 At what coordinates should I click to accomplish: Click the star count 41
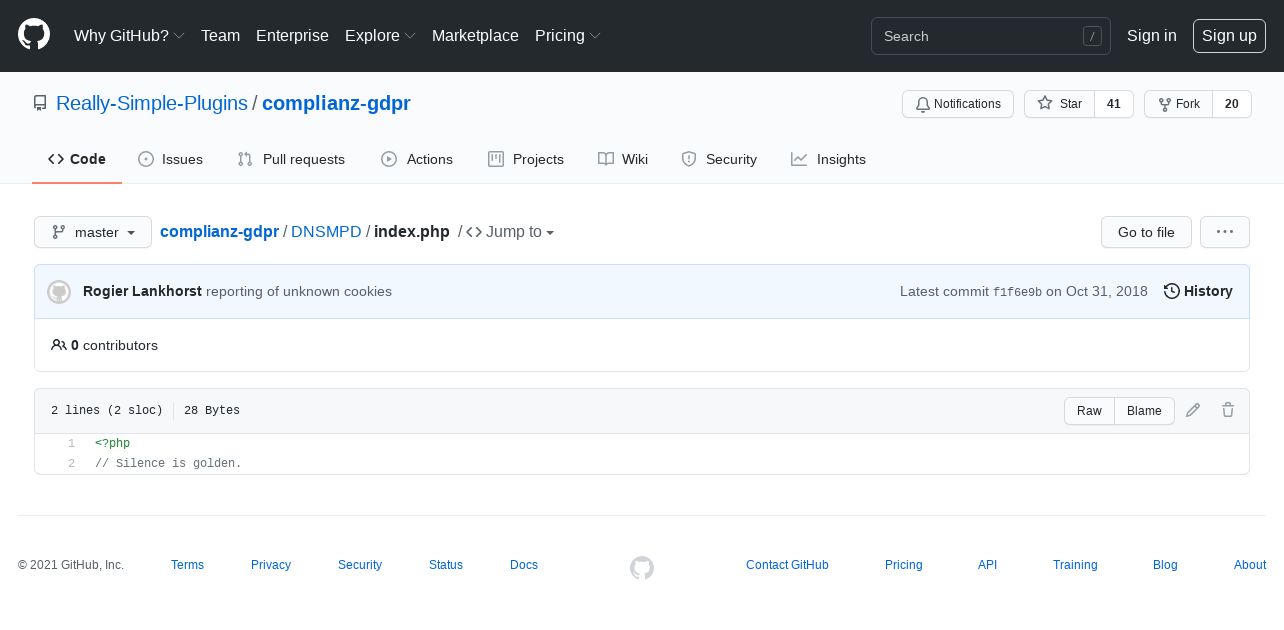coord(1114,104)
